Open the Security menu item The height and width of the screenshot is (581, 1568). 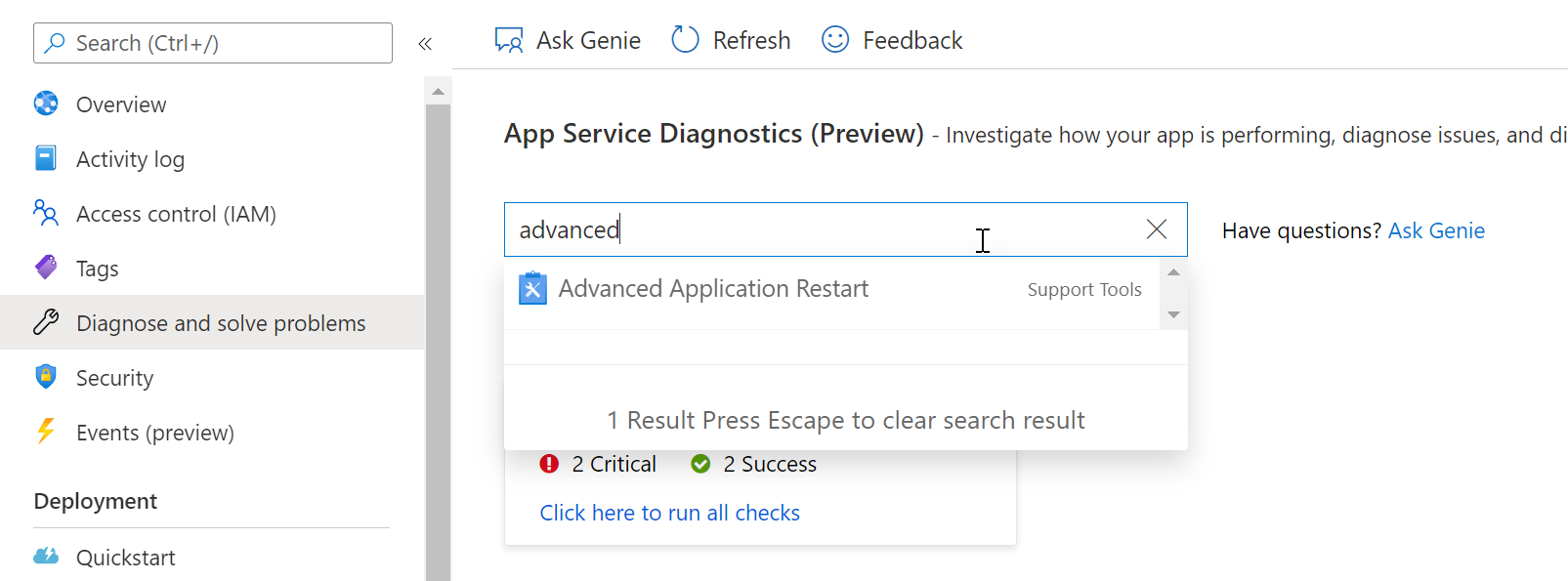tap(212, 377)
